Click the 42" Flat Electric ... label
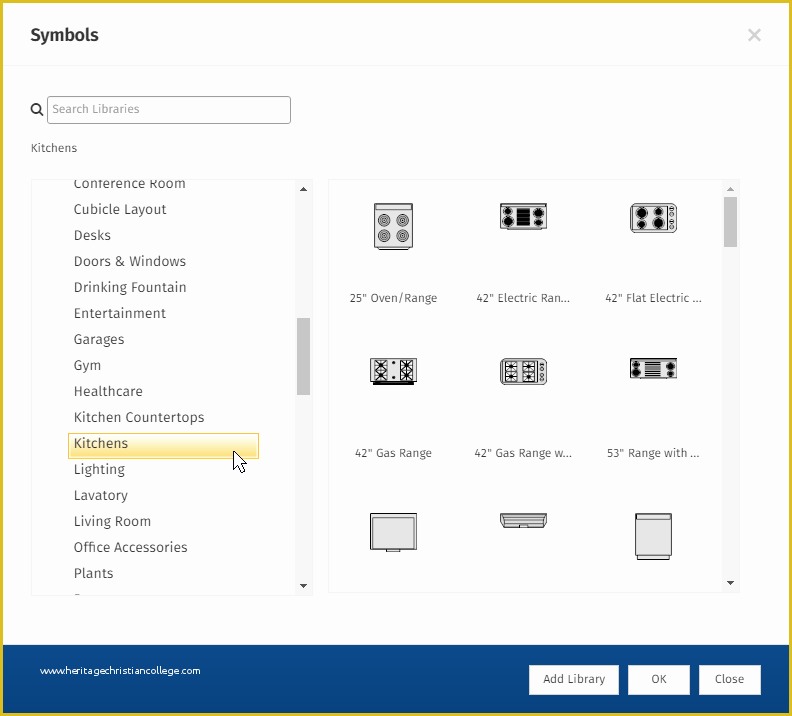This screenshot has height=716, width=792. click(x=653, y=298)
